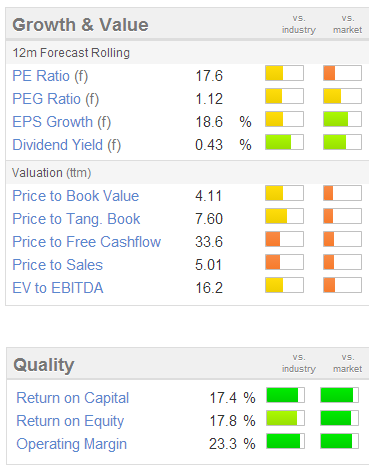Image resolution: width=369 pixels, height=476 pixels.
Task: Click the EPS Growth (f) link
Action: click(62, 122)
